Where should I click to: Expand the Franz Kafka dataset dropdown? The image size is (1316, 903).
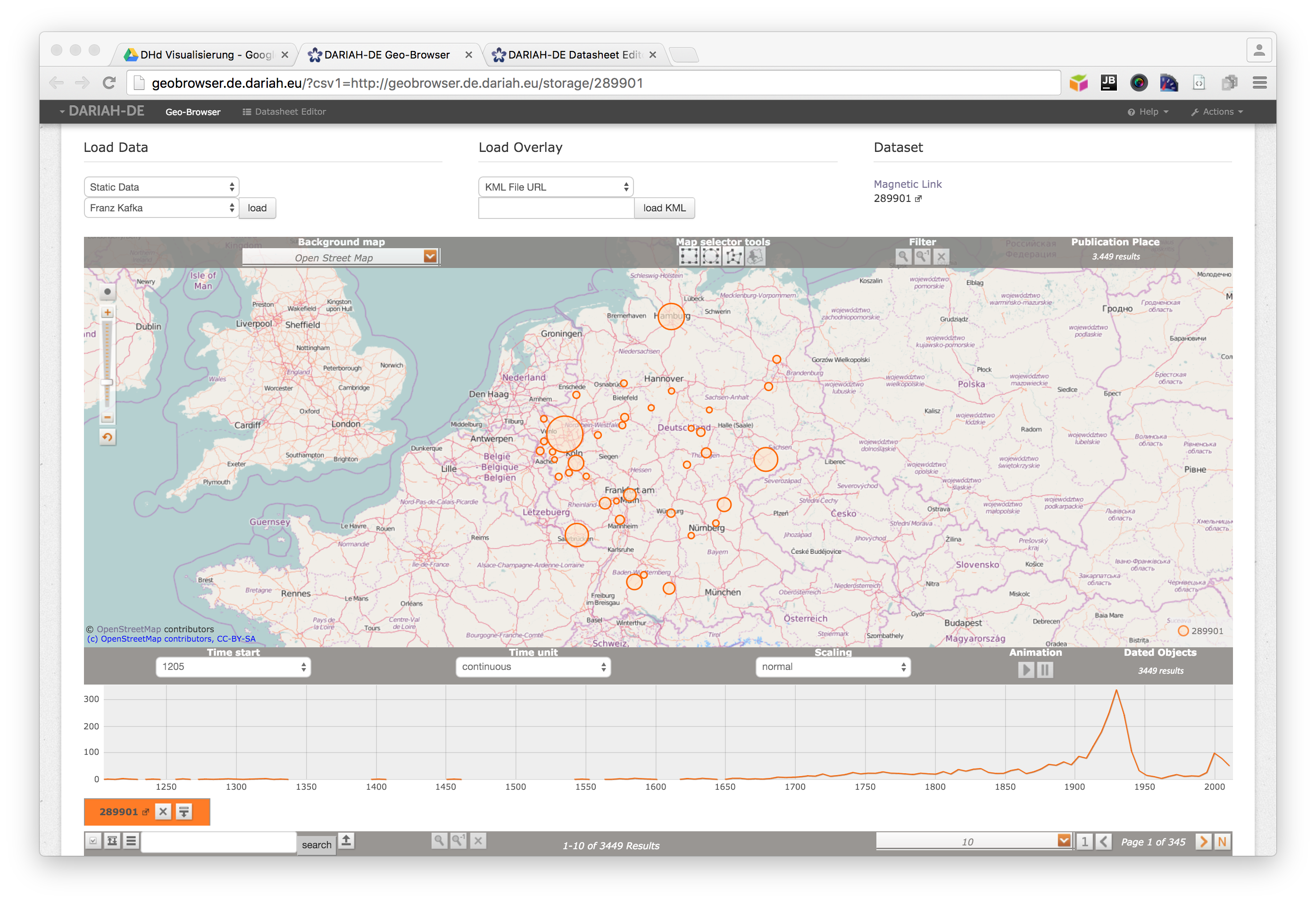[161, 208]
